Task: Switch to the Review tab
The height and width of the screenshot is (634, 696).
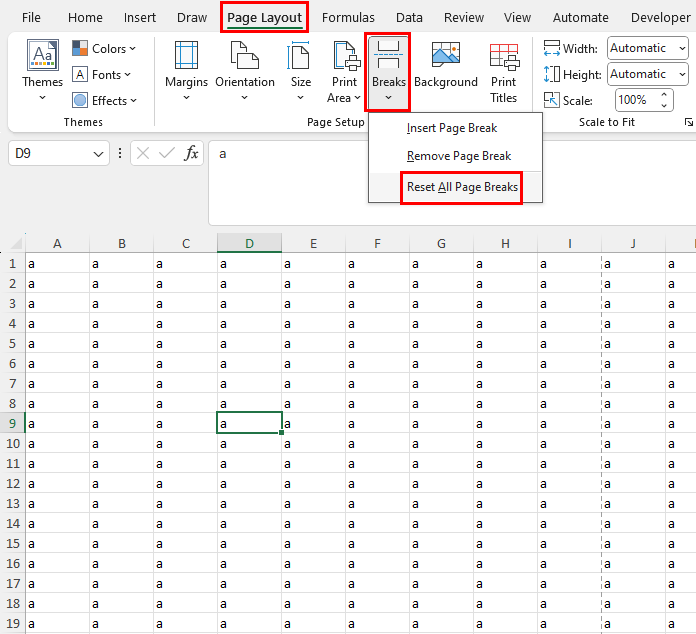Action: tap(464, 18)
